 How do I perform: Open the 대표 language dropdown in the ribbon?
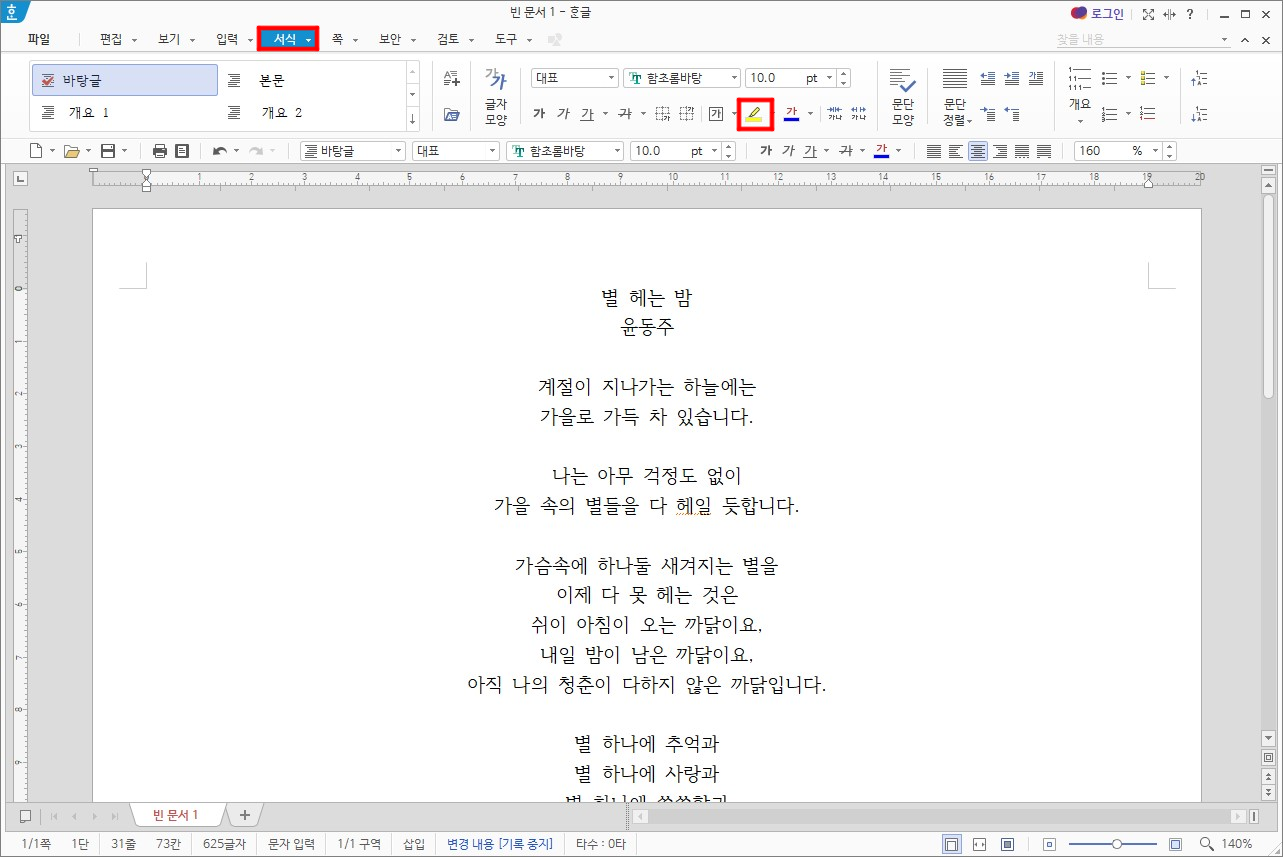tap(611, 77)
